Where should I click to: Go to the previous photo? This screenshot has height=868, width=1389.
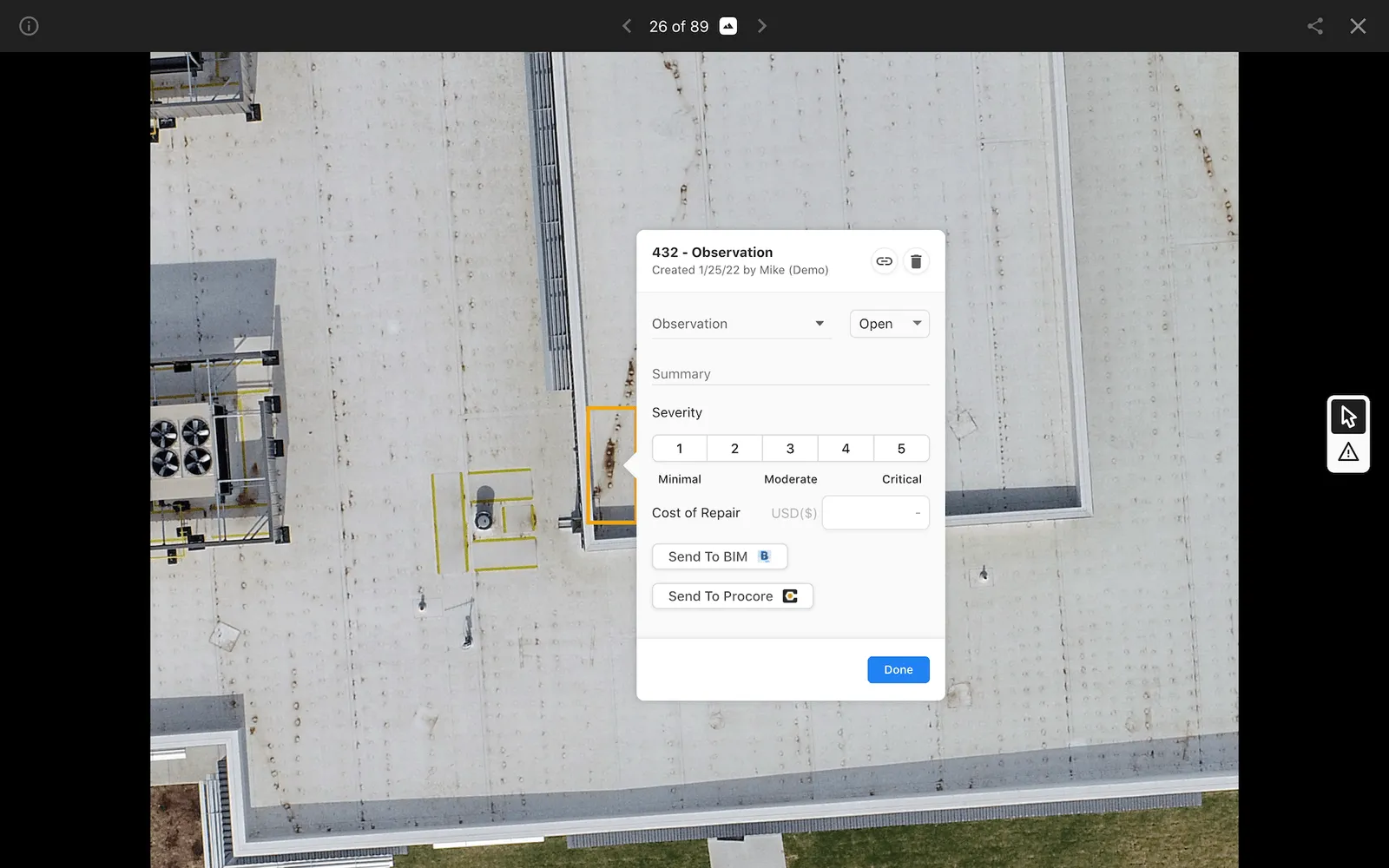pos(627,26)
